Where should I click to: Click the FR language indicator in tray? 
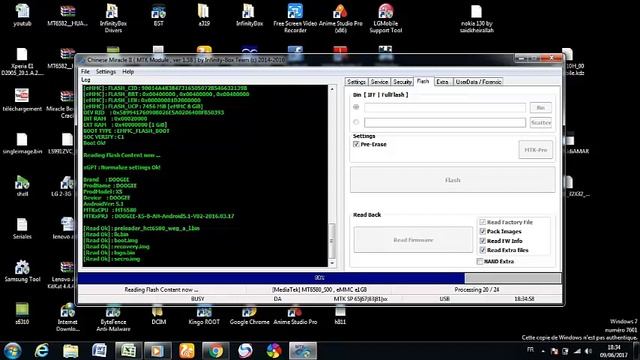pyautogui.click(x=530, y=349)
